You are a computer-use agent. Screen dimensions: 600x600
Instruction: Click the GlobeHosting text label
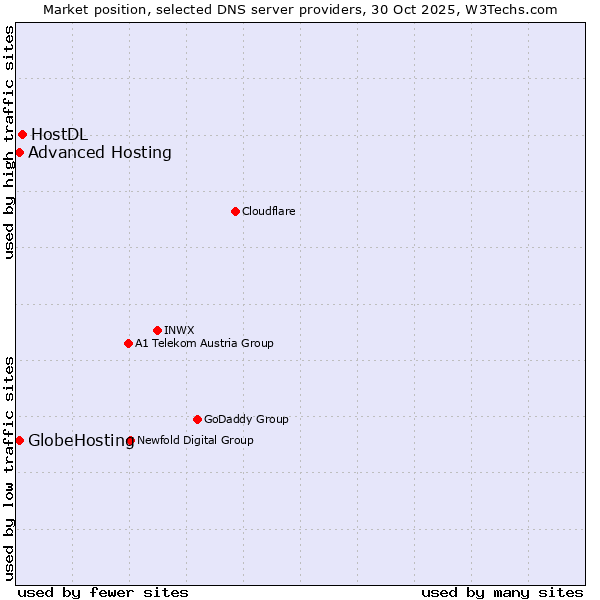[x=80, y=440]
